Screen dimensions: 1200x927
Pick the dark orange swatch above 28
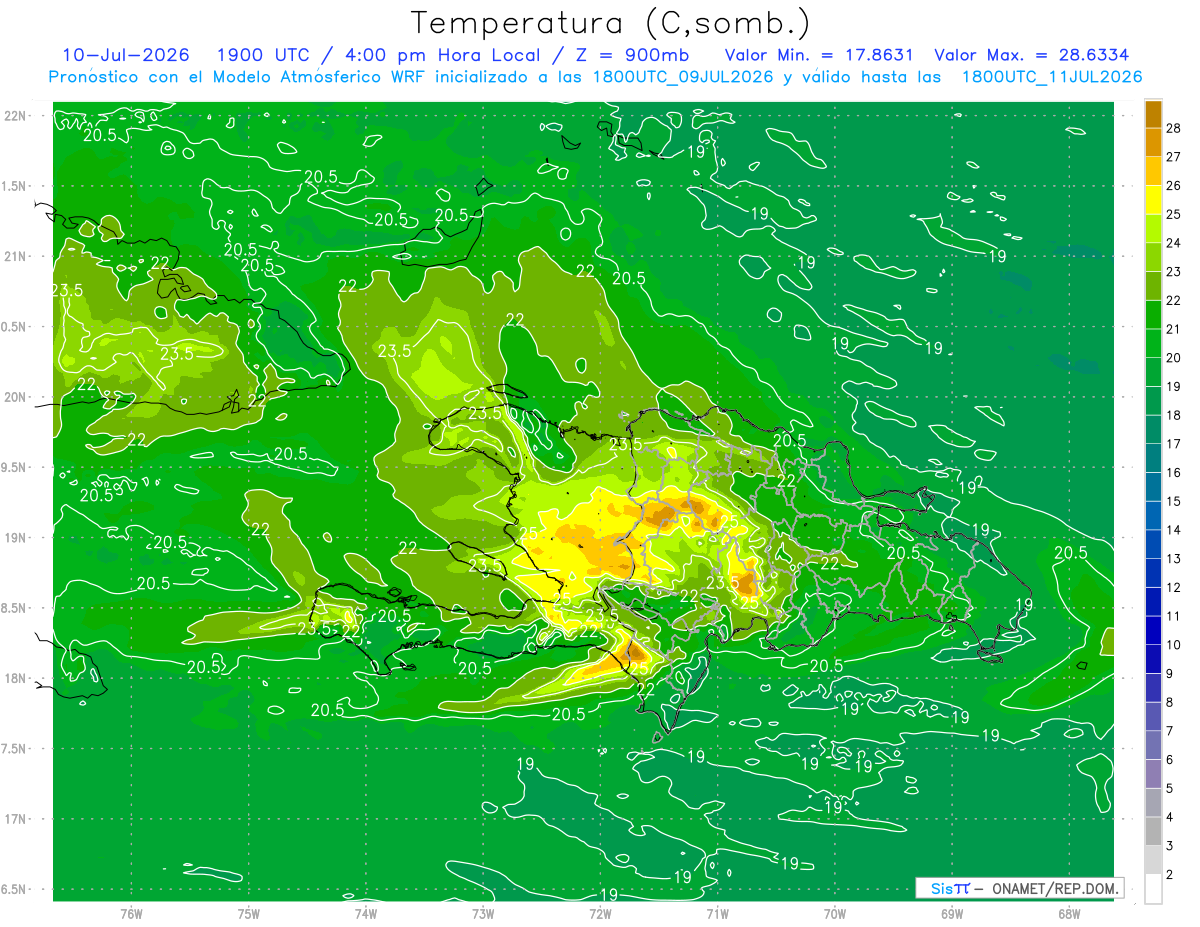[1153, 114]
